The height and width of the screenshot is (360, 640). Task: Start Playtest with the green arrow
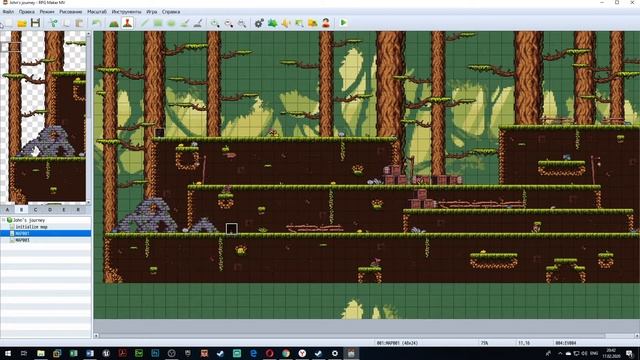(343, 22)
